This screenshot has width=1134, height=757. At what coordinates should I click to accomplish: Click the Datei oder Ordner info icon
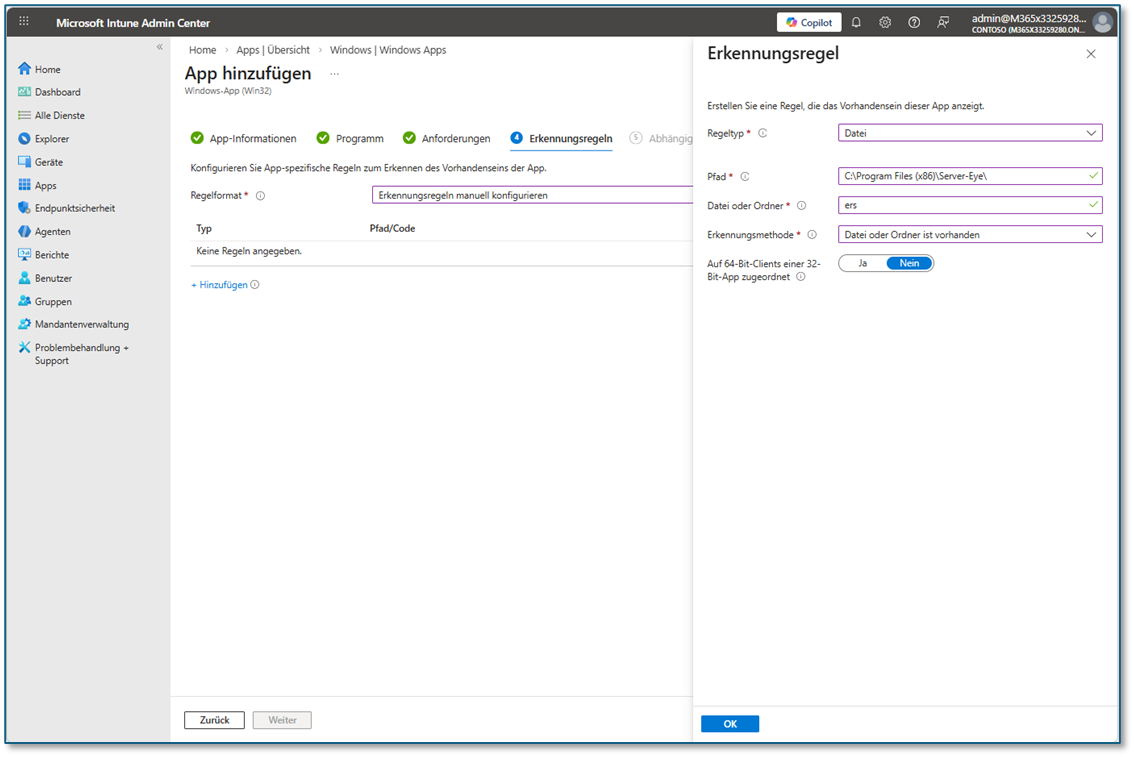801,205
